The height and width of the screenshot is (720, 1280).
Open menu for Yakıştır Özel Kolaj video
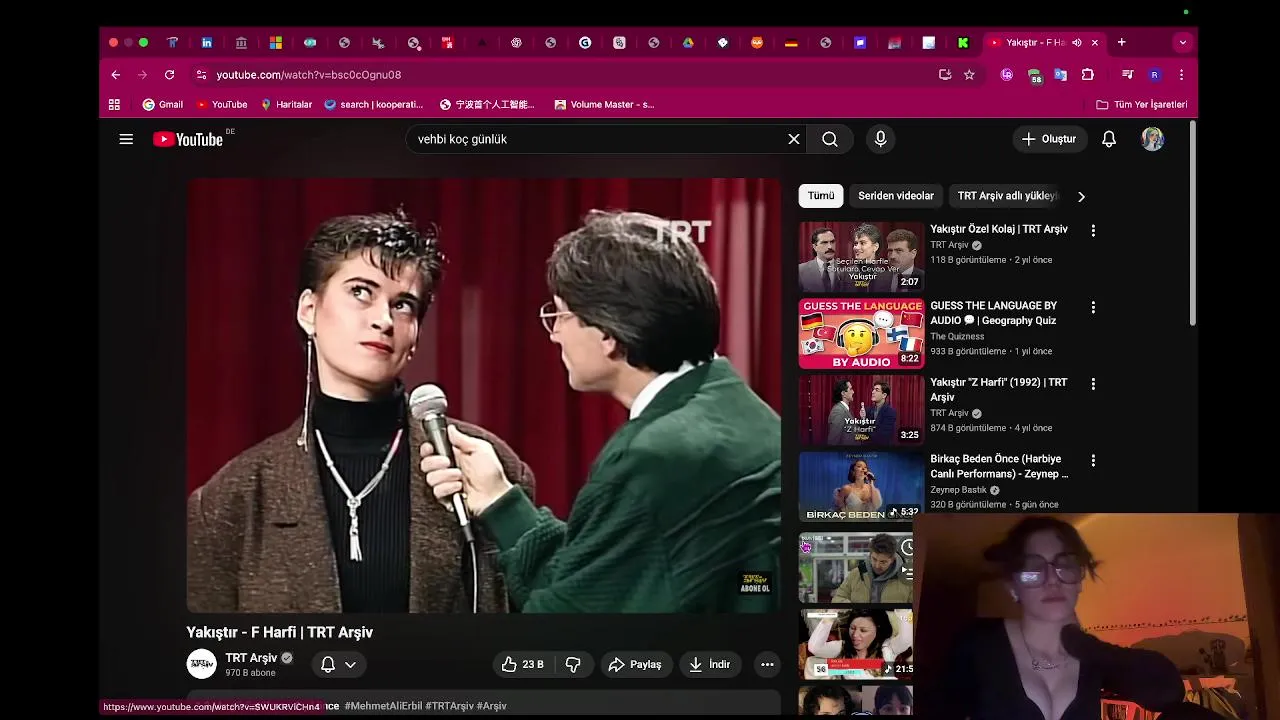coord(1093,230)
